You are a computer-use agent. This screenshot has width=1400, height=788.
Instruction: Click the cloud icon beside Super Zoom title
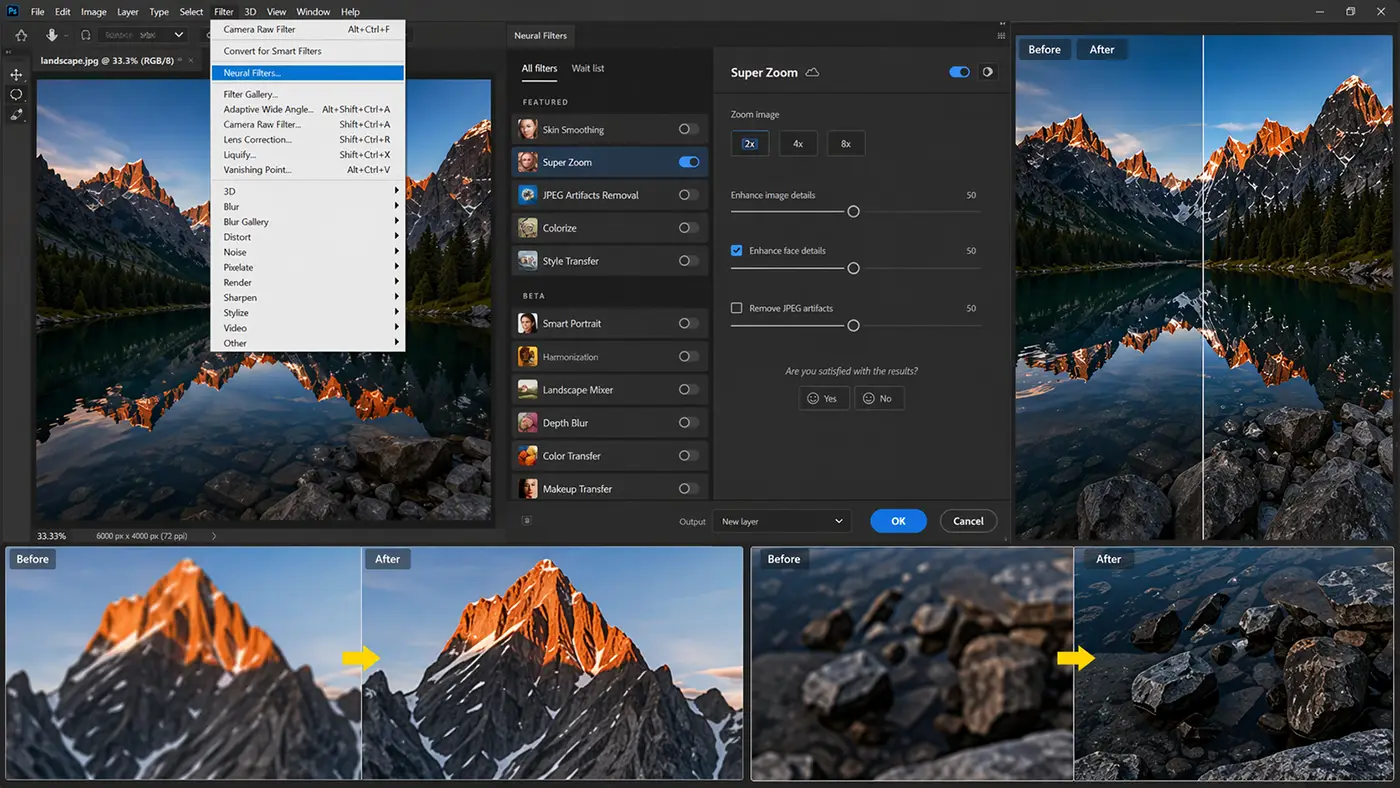tap(813, 73)
